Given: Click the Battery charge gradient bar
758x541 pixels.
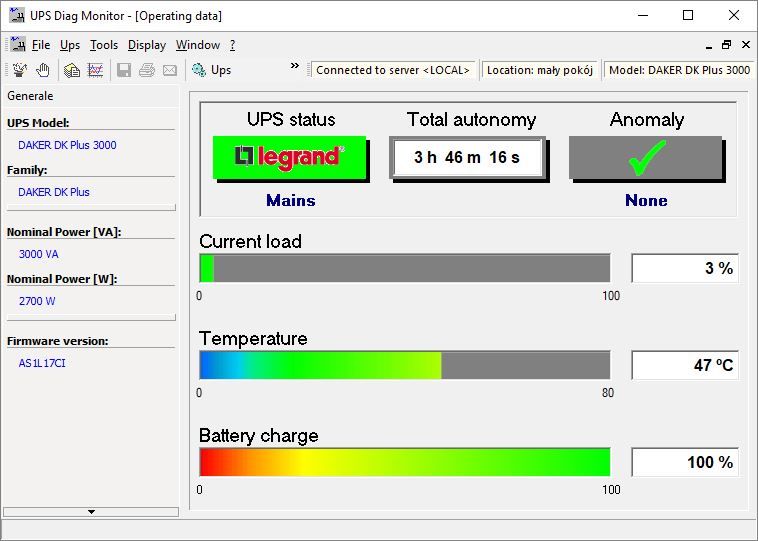Looking at the screenshot, I should click(x=405, y=462).
